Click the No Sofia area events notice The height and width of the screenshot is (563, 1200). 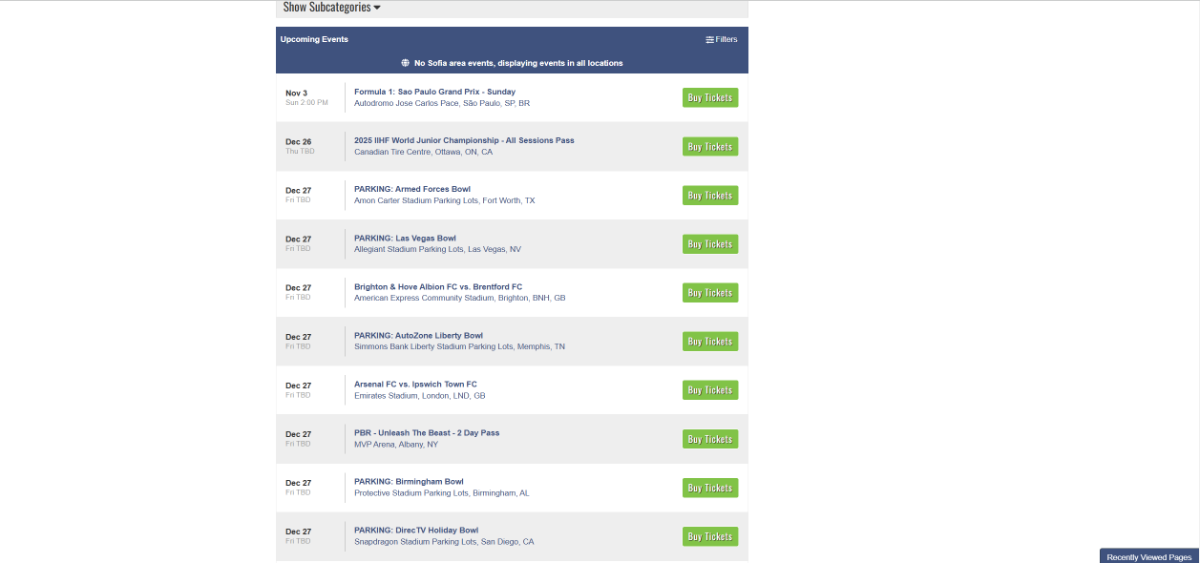pyautogui.click(x=518, y=63)
